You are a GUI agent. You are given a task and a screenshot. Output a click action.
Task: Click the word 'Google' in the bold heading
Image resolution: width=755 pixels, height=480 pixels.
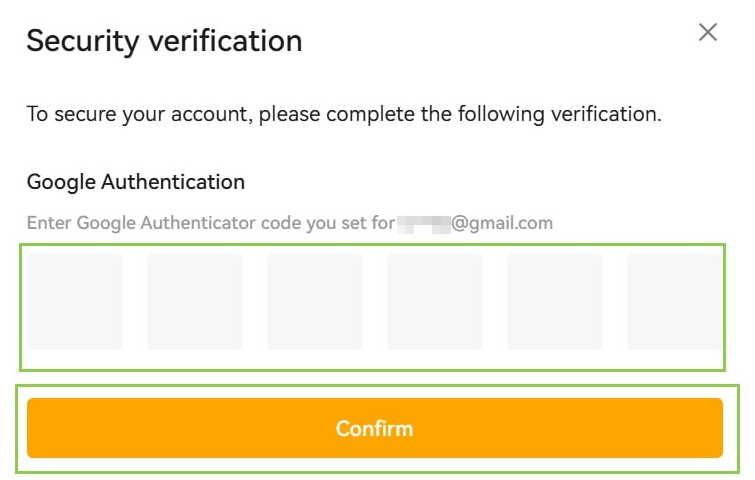(59, 182)
